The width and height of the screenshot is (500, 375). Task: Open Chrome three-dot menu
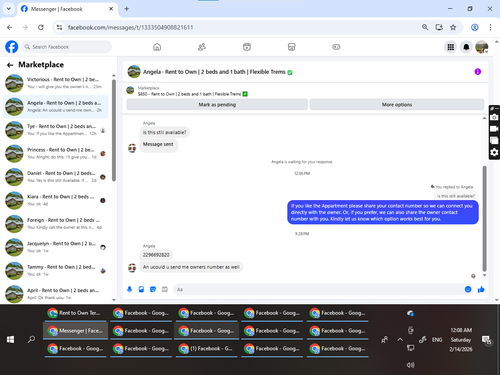point(490,27)
